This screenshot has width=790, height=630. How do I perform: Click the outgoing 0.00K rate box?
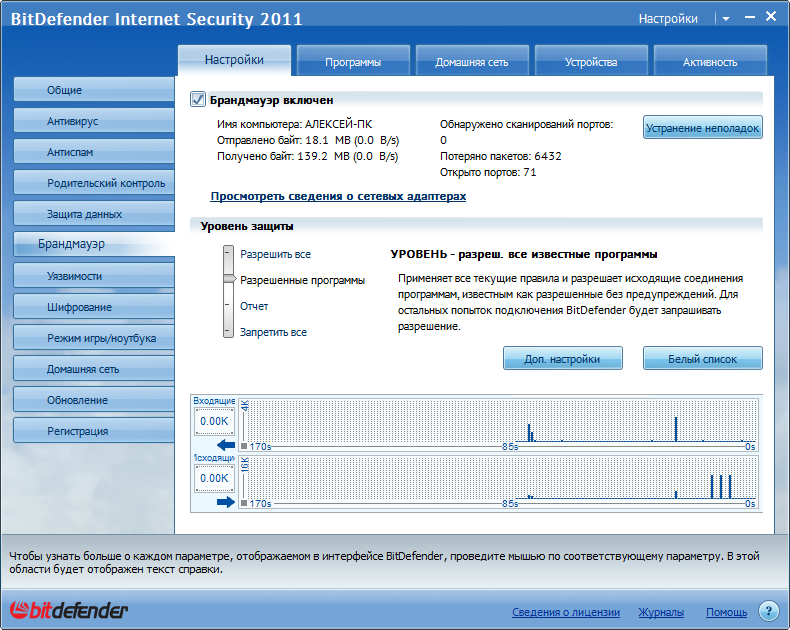point(214,478)
